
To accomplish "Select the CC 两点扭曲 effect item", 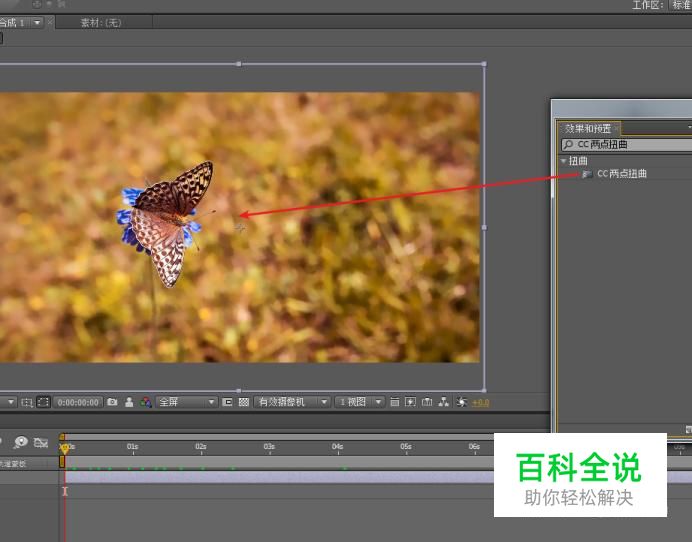I will tap(622, 173).
